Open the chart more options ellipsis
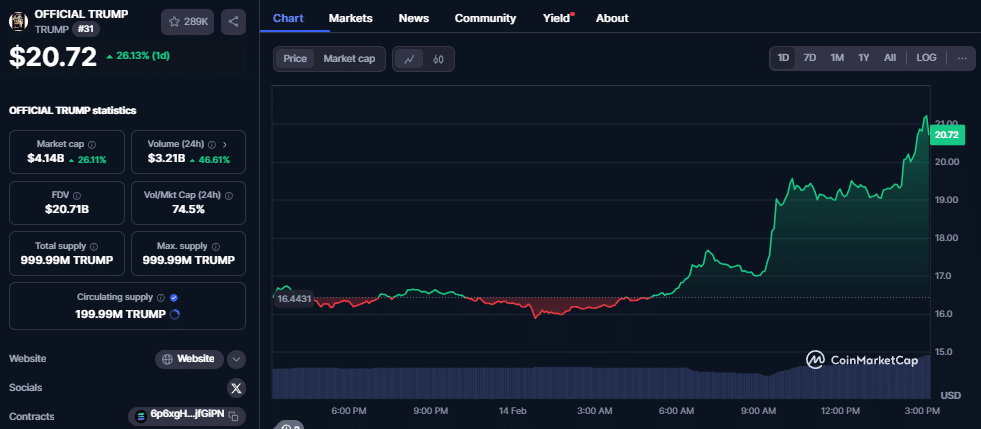Viewport: 981px width, 429px height. [962, 58]
